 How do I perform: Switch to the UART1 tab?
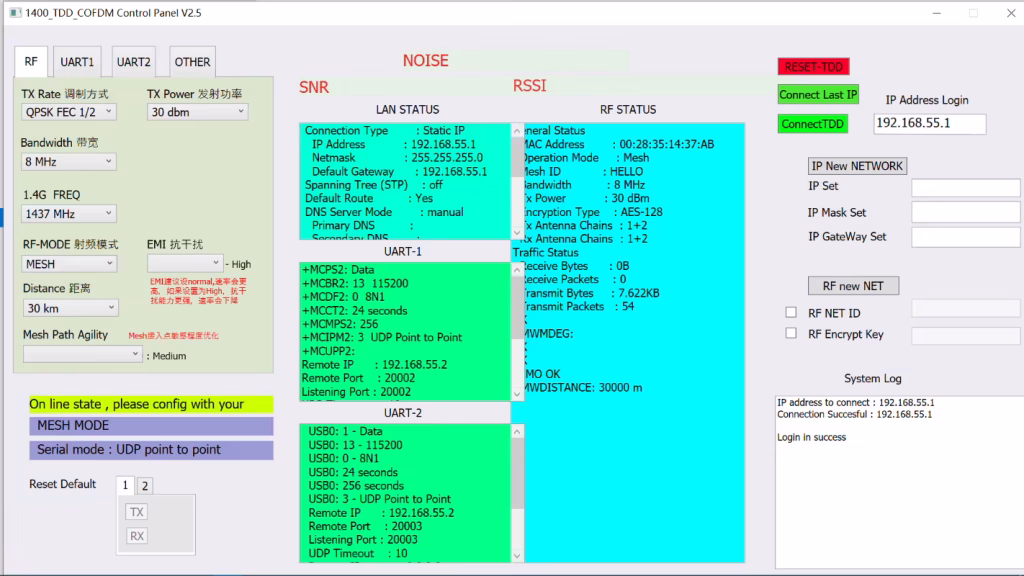coord(77,61)
